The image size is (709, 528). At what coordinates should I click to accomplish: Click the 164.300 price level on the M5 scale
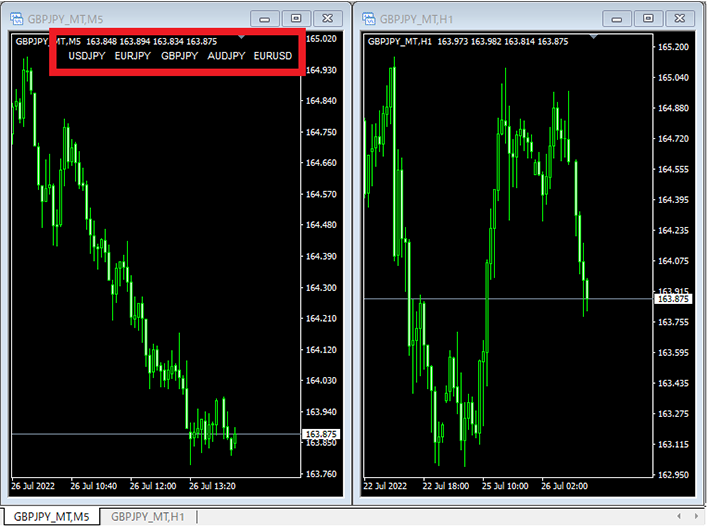click(x=321, y=288)
